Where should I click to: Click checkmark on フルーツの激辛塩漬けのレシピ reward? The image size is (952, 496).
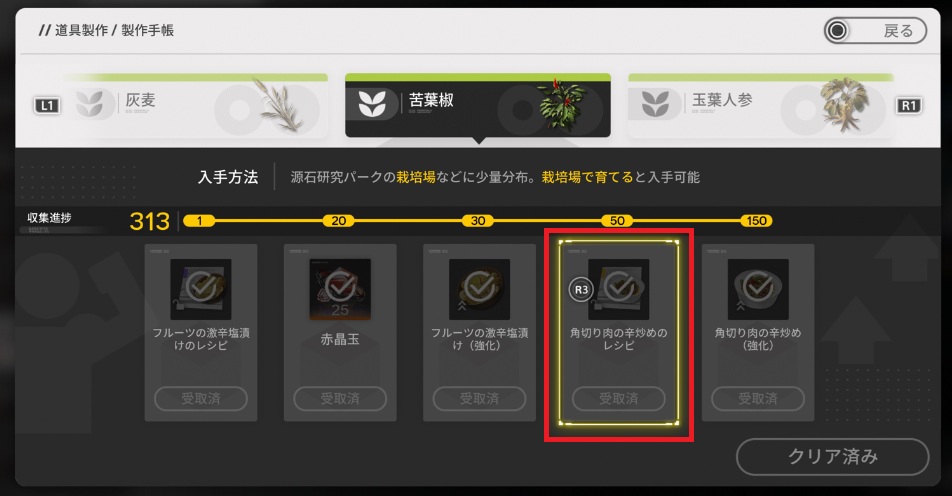coord(201,287)
